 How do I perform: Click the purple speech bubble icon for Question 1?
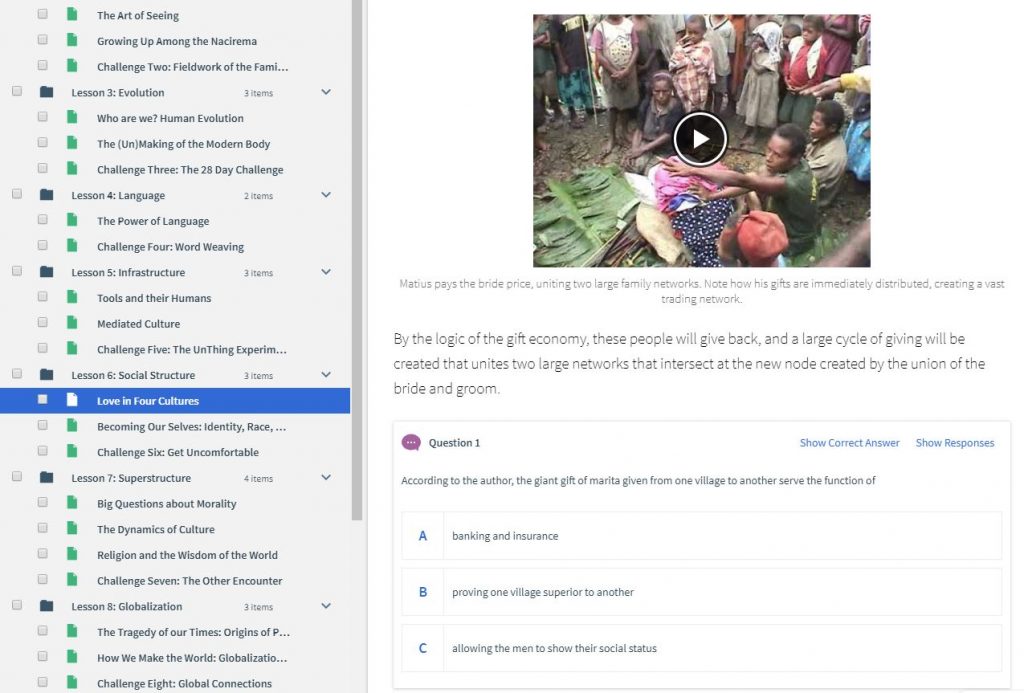click(411, 443)
